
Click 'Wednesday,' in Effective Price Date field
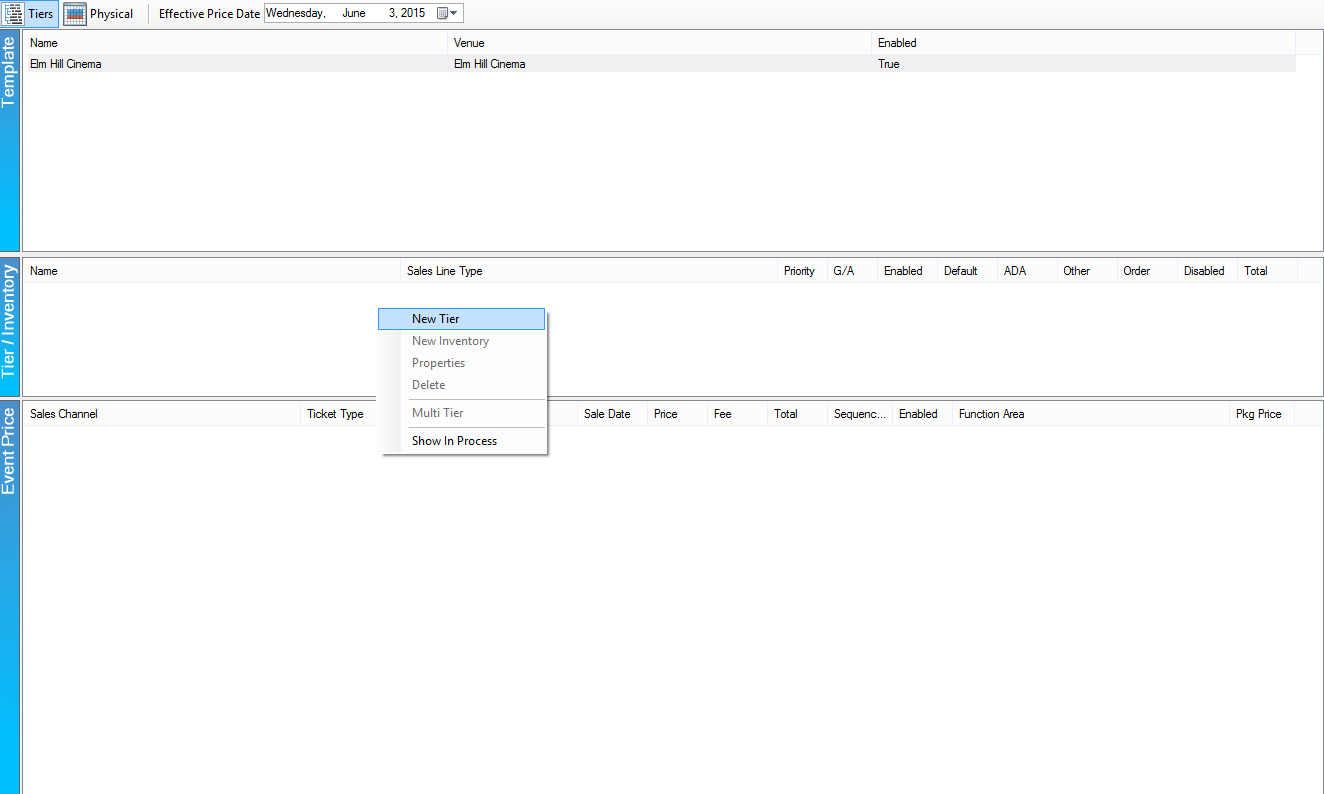[x=295, y=13]
